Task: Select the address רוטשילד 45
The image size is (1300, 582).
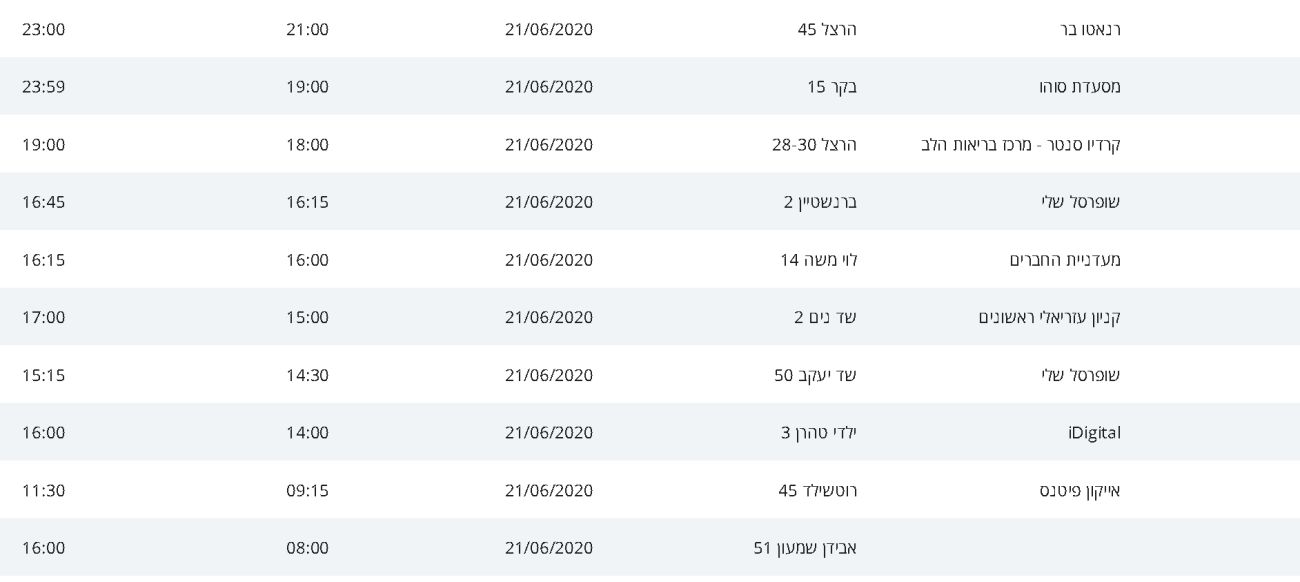Action: (817, 491)
